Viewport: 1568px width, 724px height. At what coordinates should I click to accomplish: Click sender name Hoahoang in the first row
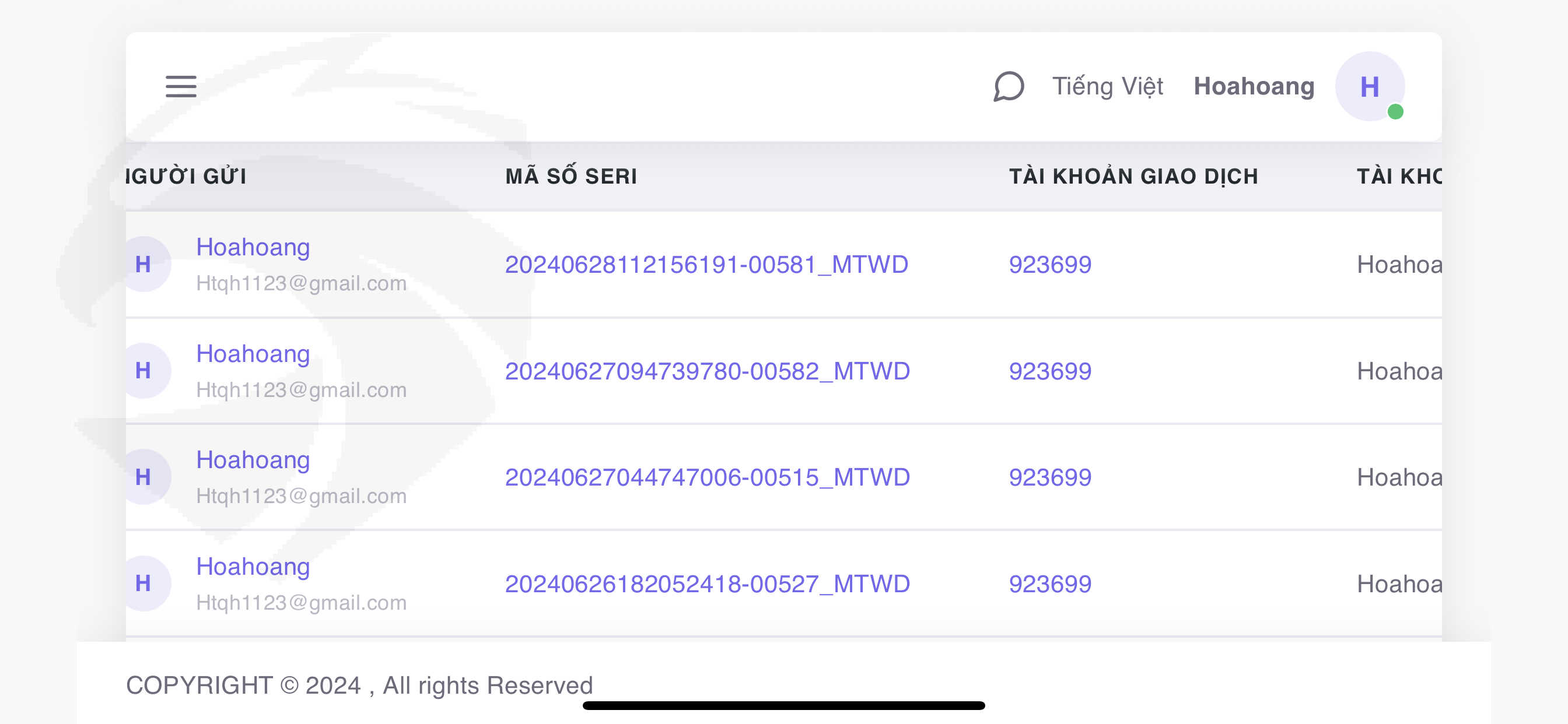253,247
